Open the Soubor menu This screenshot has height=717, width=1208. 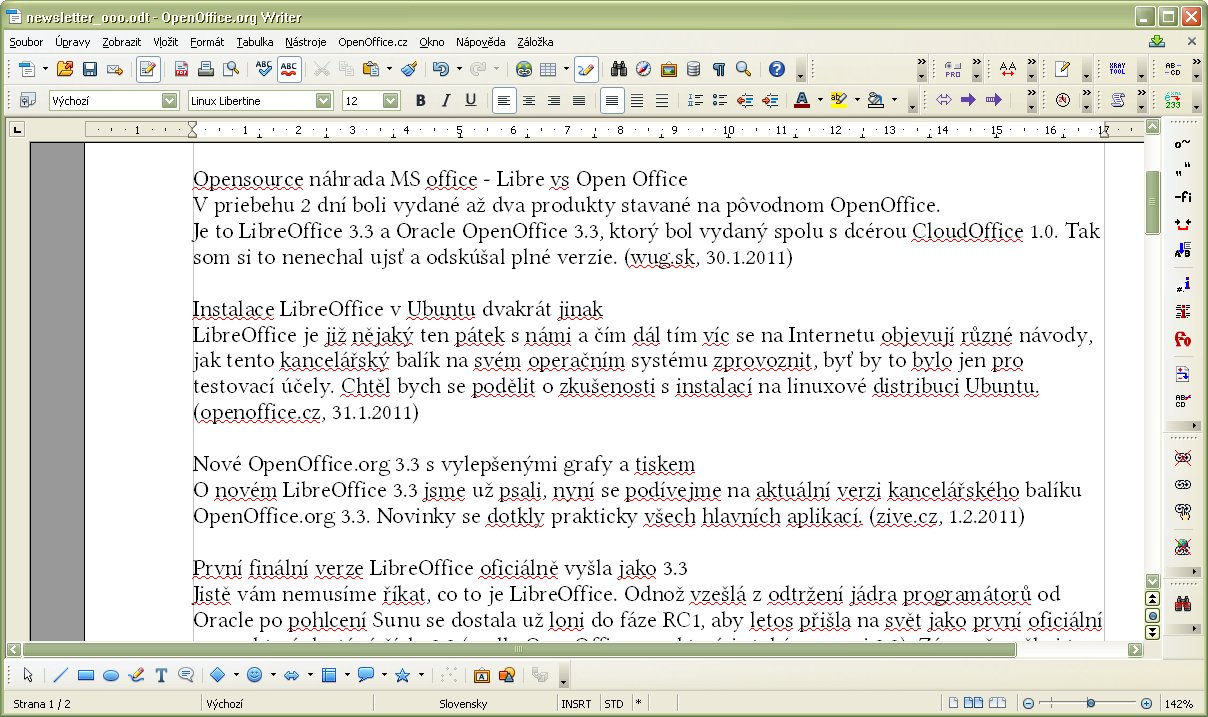[26, 42]
